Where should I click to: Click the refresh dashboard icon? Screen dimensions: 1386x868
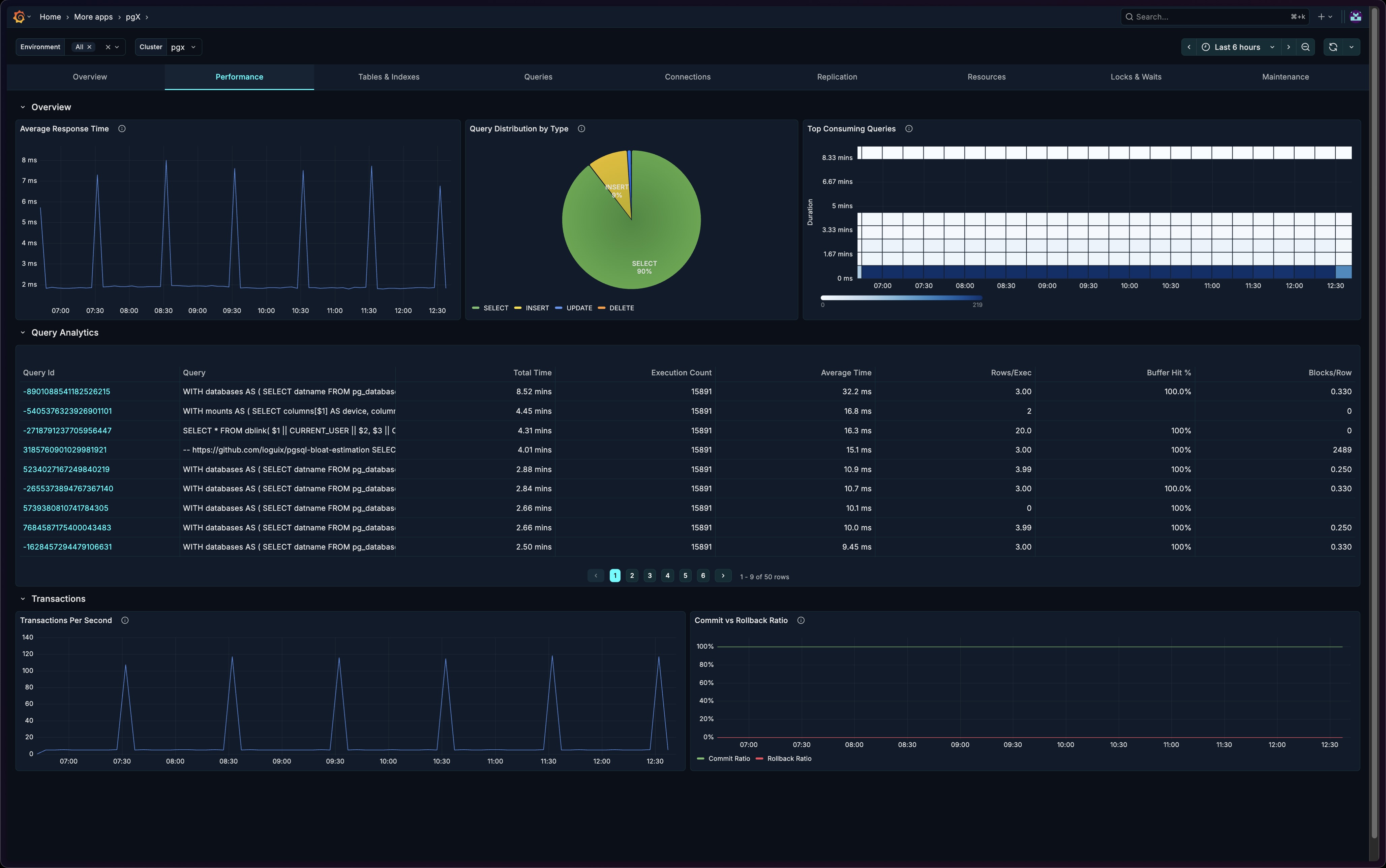[1333, 47]
